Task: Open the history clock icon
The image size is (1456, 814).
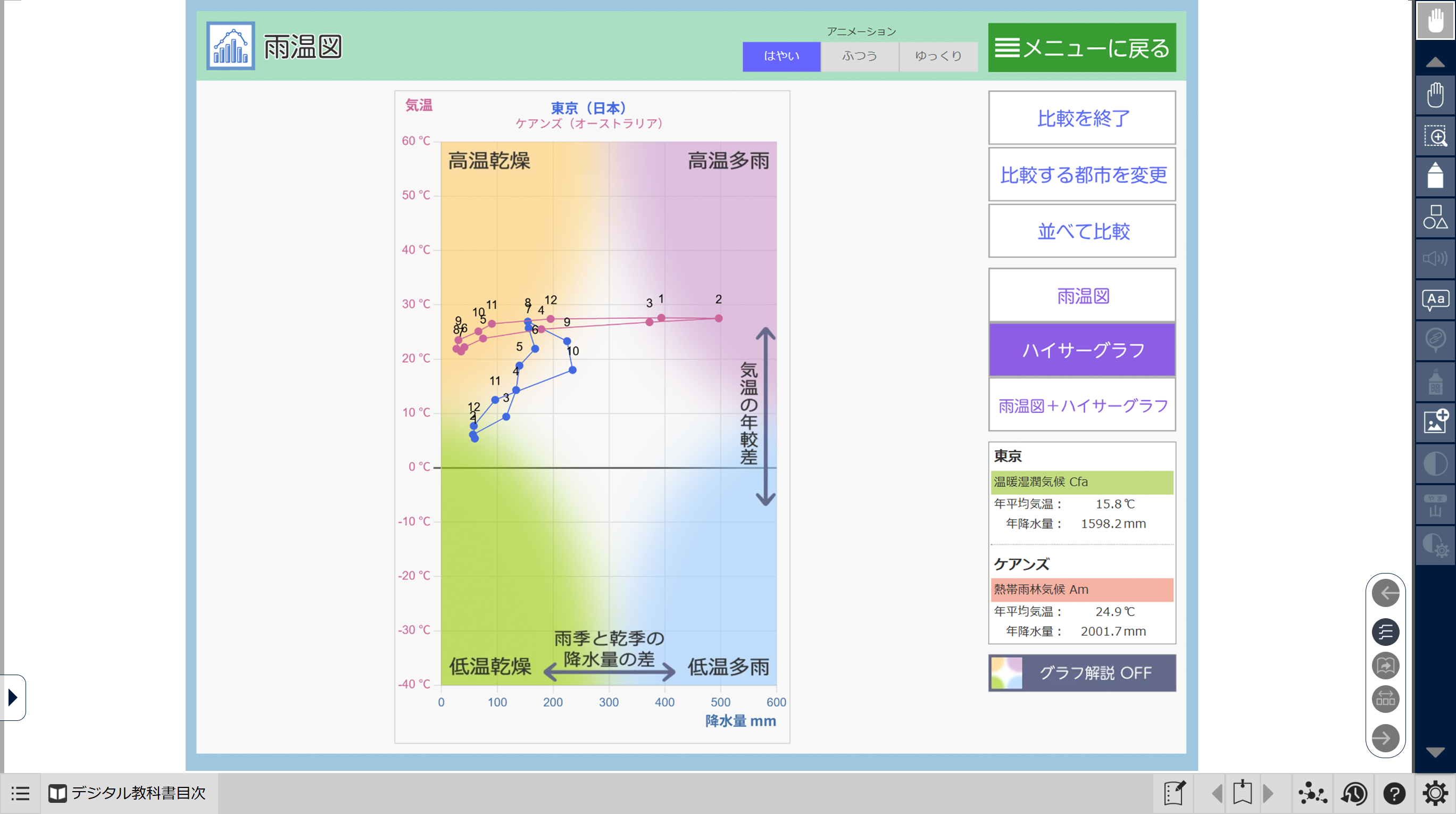Action: (x=1353, y=794)
